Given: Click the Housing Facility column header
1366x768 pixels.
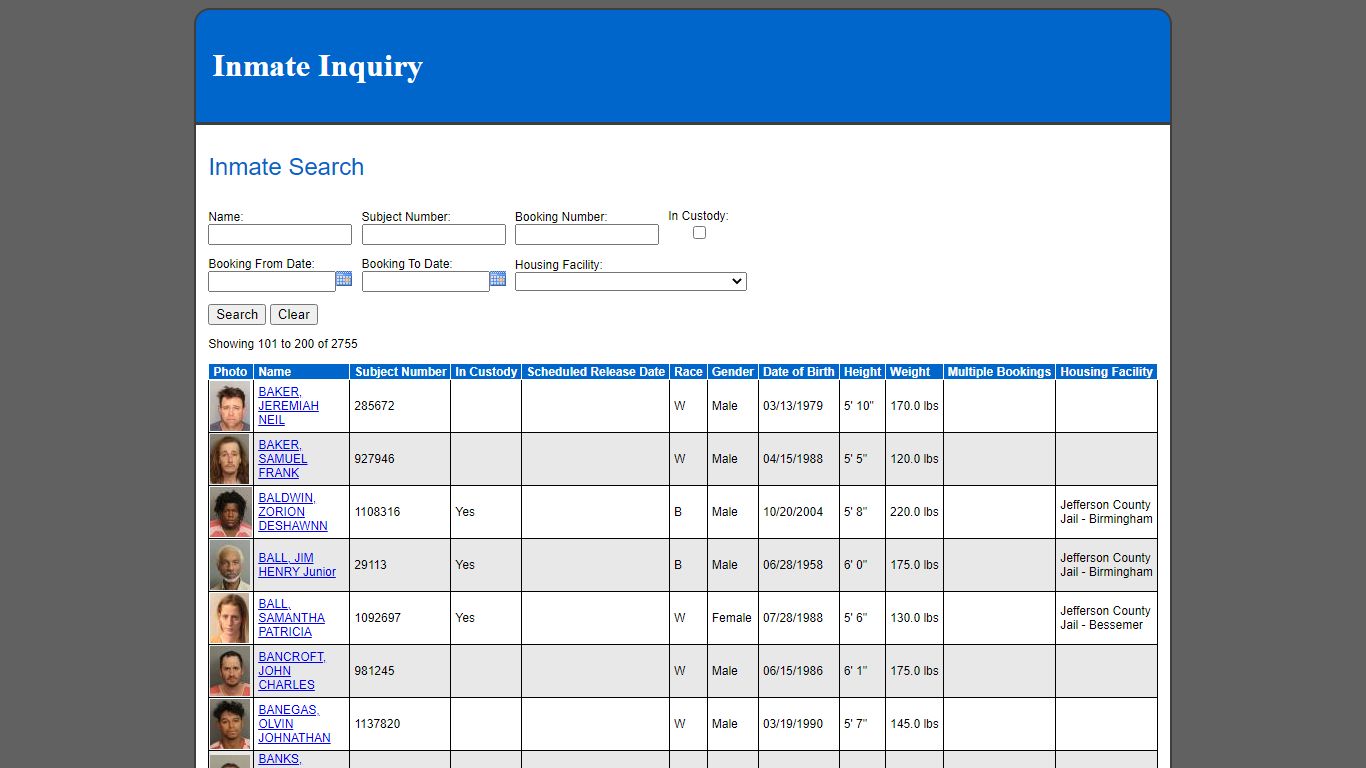Looking at the screenshot, I should [x=1106, y=372].
